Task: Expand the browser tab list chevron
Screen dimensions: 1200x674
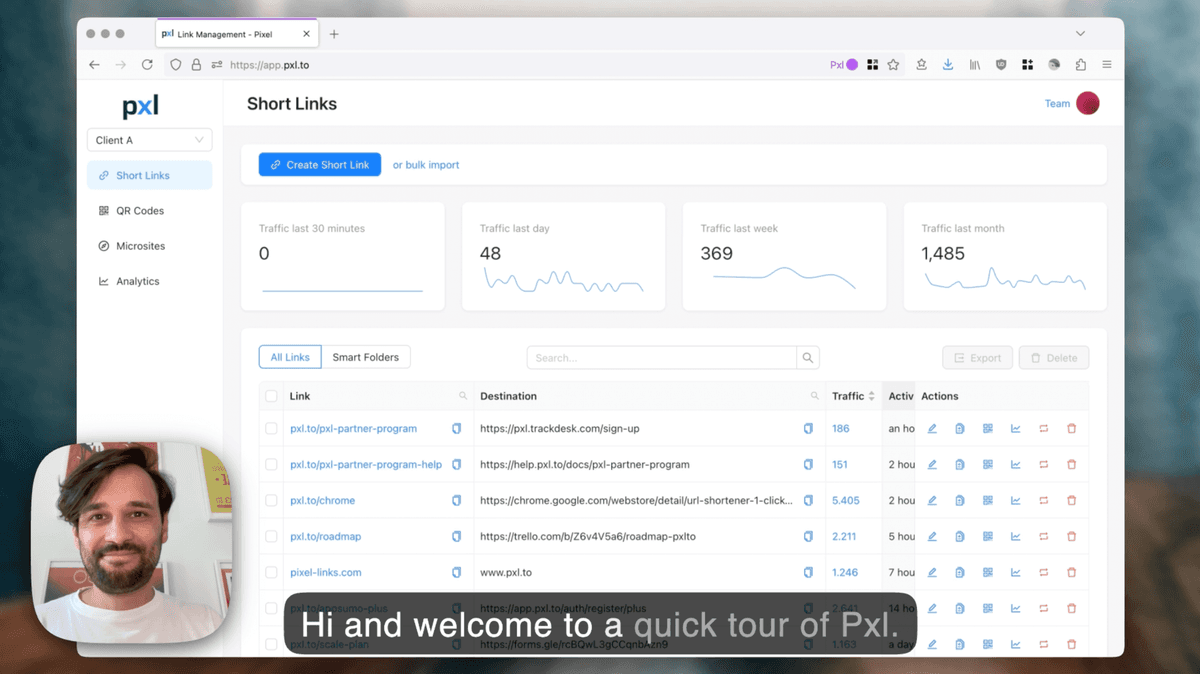Action: 1079,33
